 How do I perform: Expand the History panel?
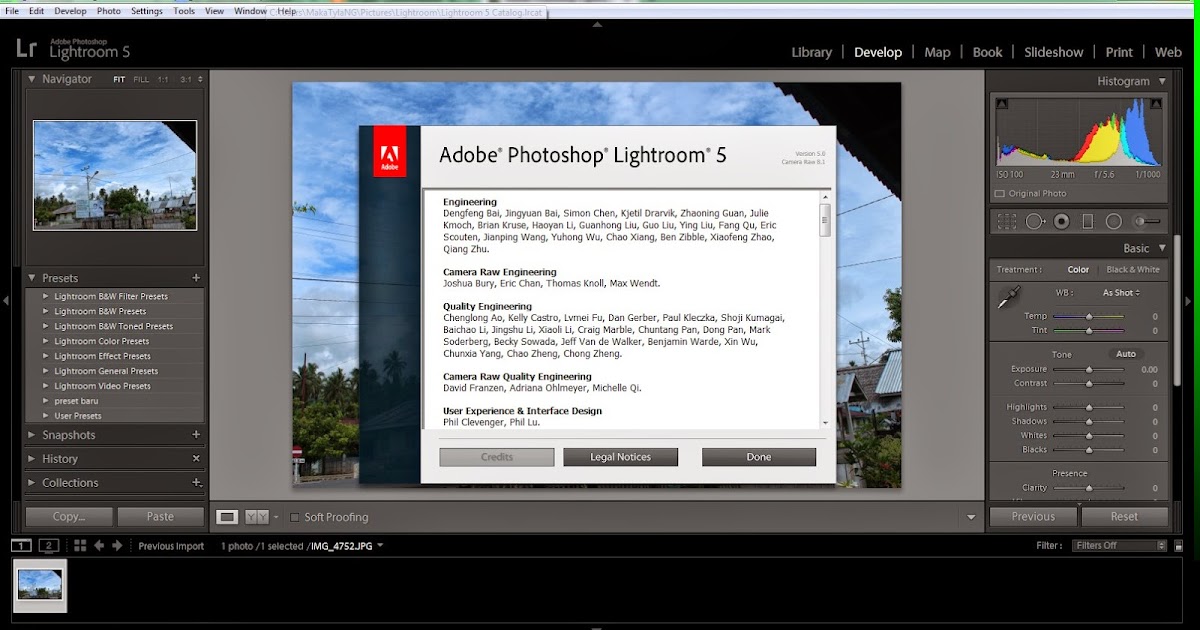(x=31, y=459)
